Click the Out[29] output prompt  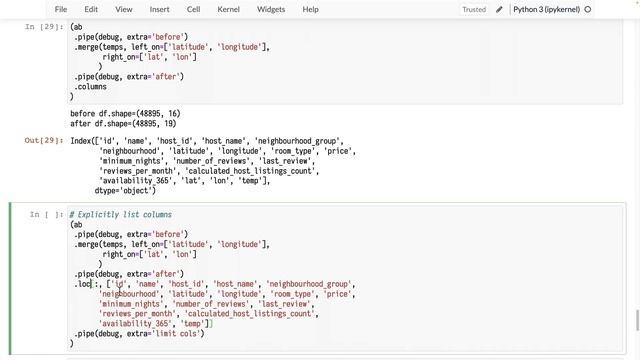(44, 141)
